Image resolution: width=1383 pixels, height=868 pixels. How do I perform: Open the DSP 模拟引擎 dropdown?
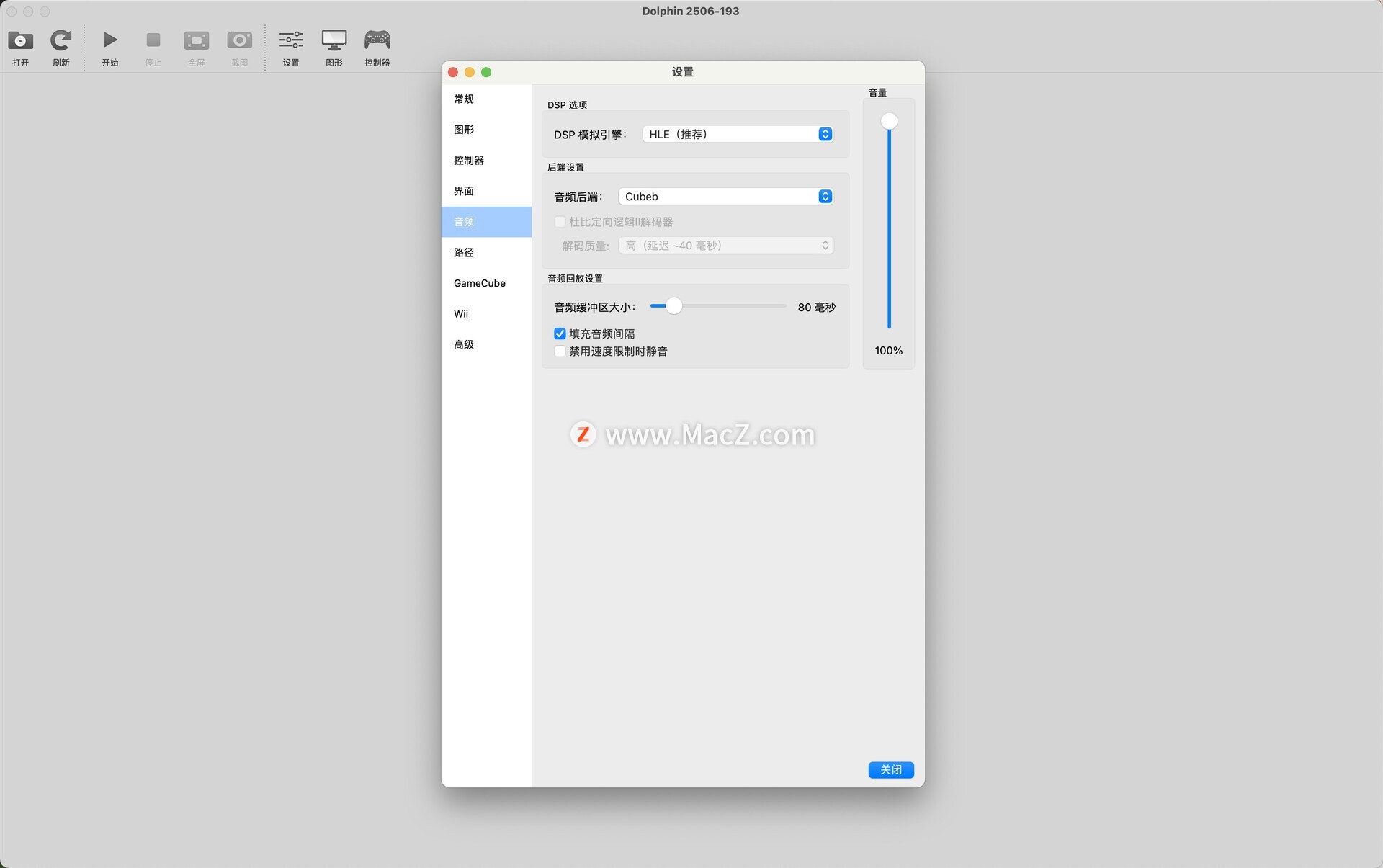point(738,134)
